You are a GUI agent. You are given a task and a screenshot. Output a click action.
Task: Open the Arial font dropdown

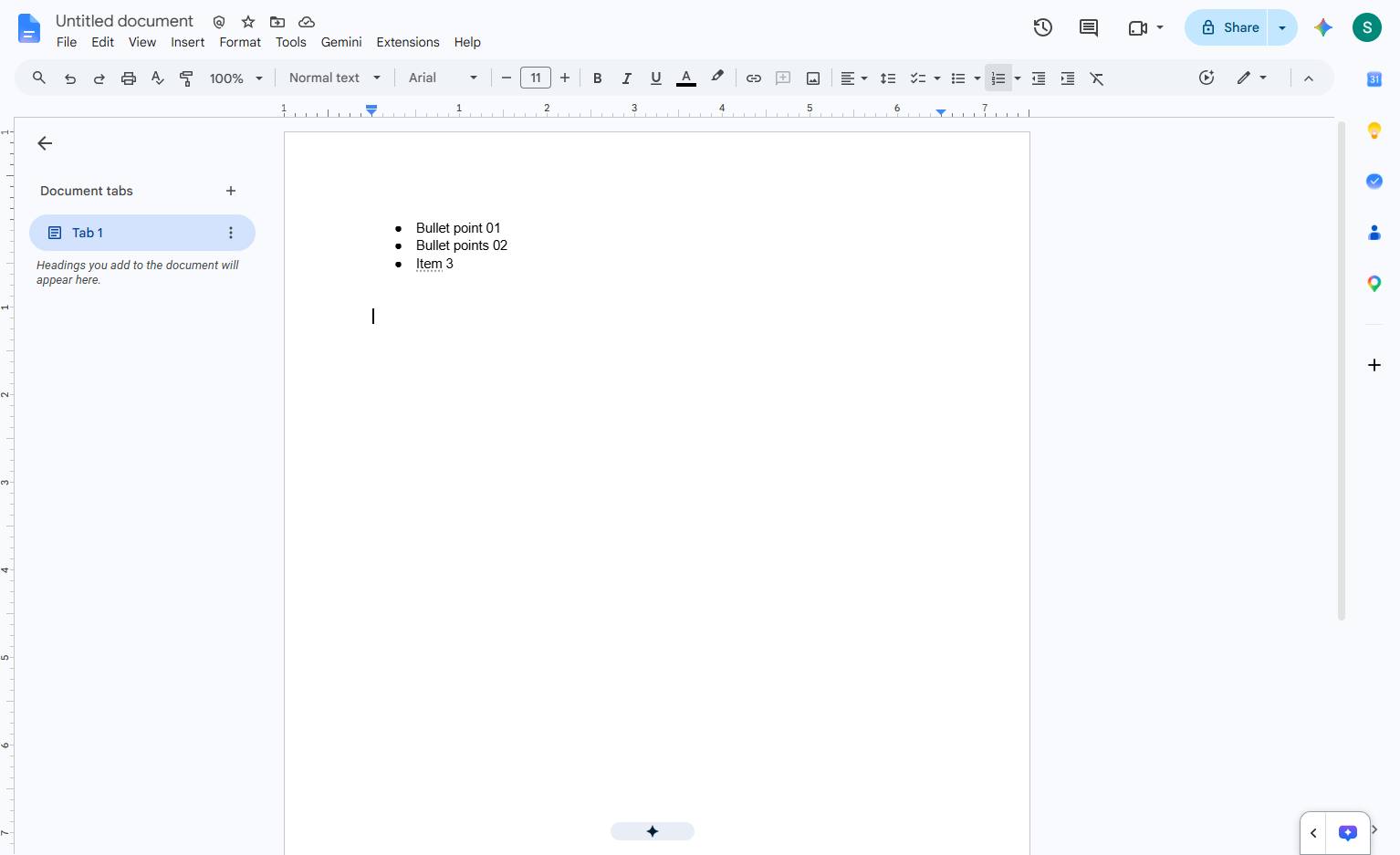tap(444, 78)
